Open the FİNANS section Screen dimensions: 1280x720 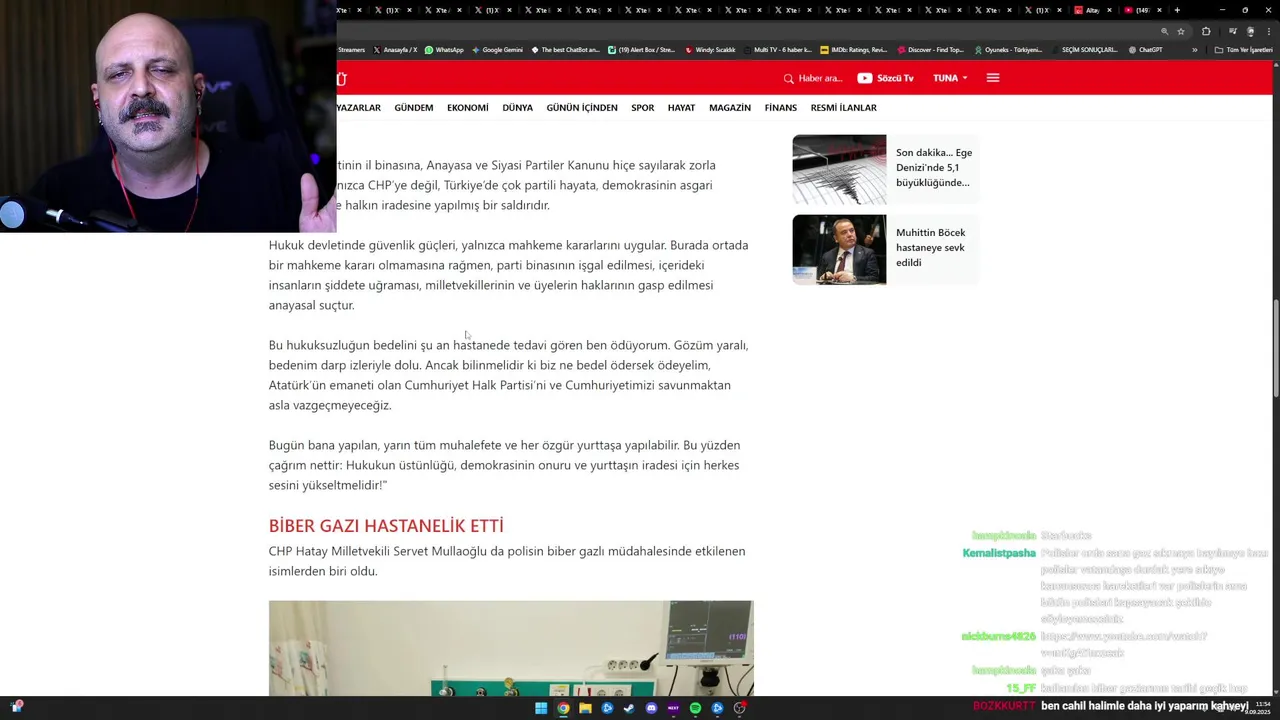pyautogui.click(x=781, y=108)
